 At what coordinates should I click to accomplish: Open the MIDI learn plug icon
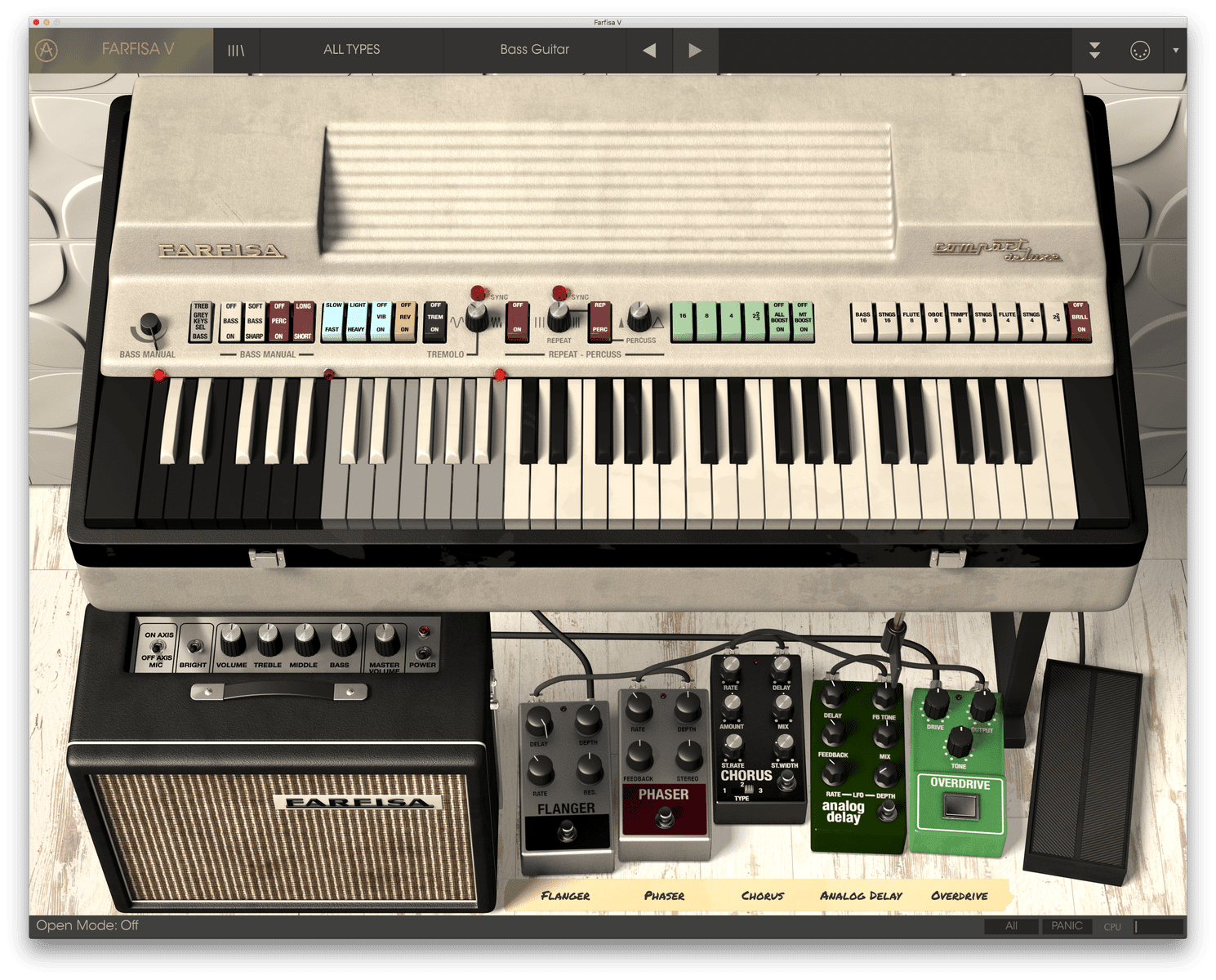click(1140, 51)
